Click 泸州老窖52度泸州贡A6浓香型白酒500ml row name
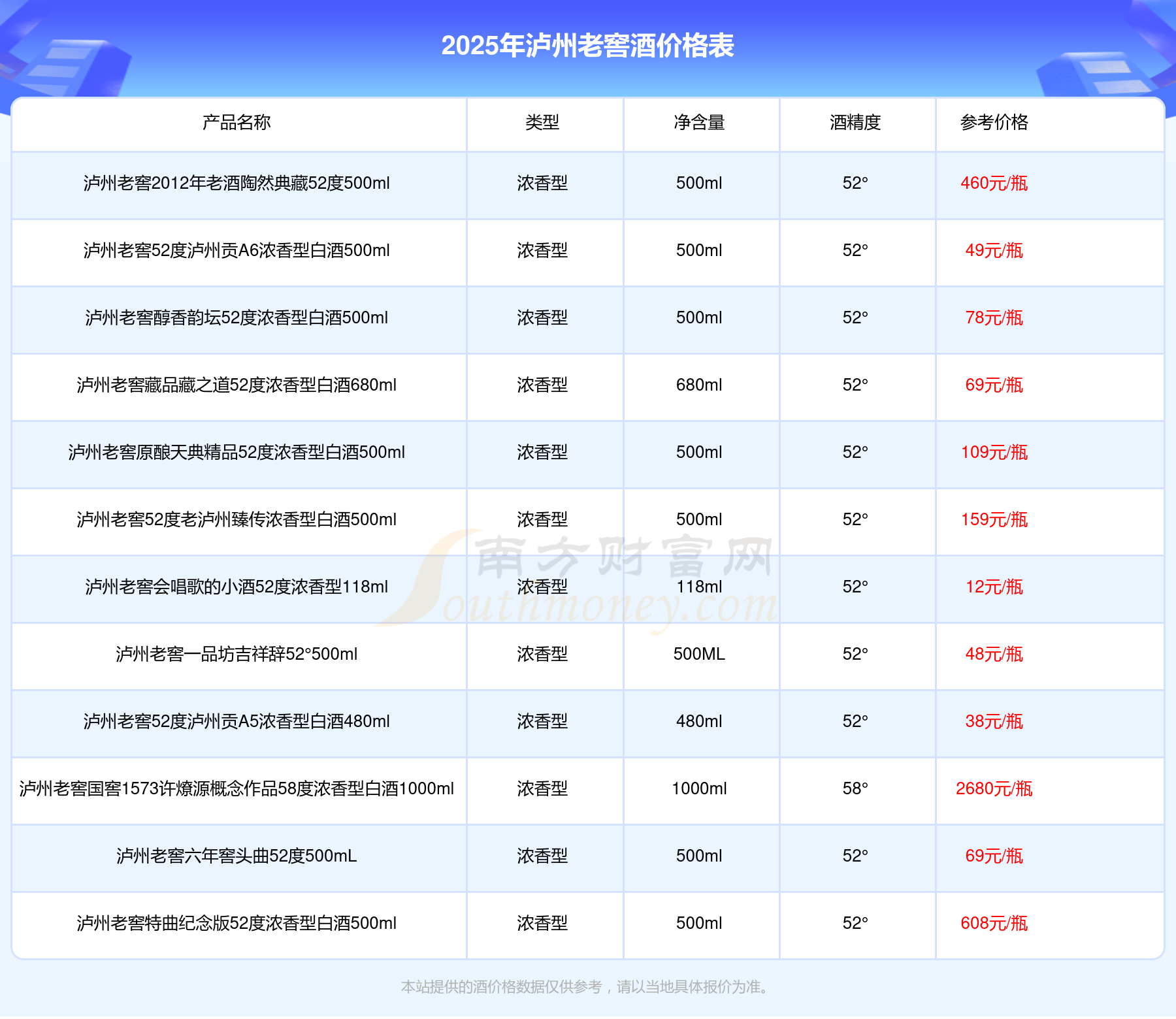Screen dimensions: 1176x1019 (x=237, y=251)
